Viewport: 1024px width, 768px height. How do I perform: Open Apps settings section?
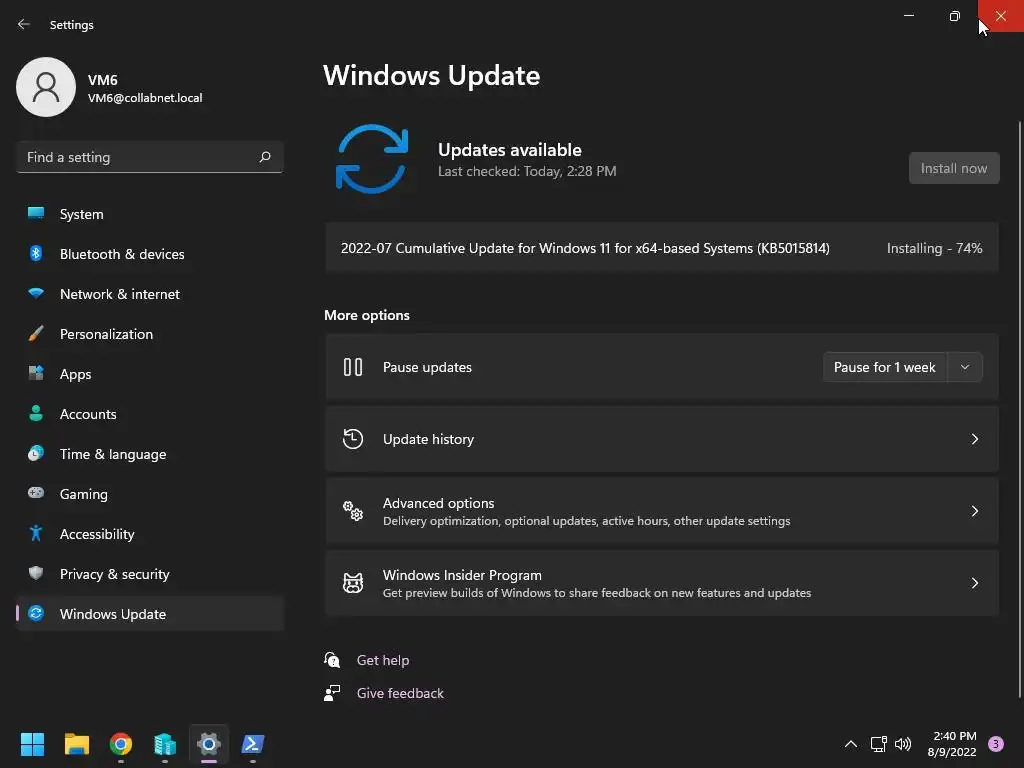150,374
